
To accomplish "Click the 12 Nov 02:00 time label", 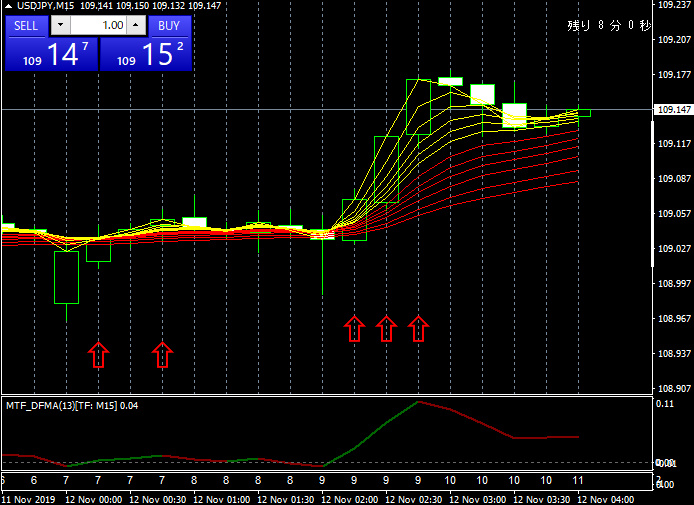I will tap(350, 499).
